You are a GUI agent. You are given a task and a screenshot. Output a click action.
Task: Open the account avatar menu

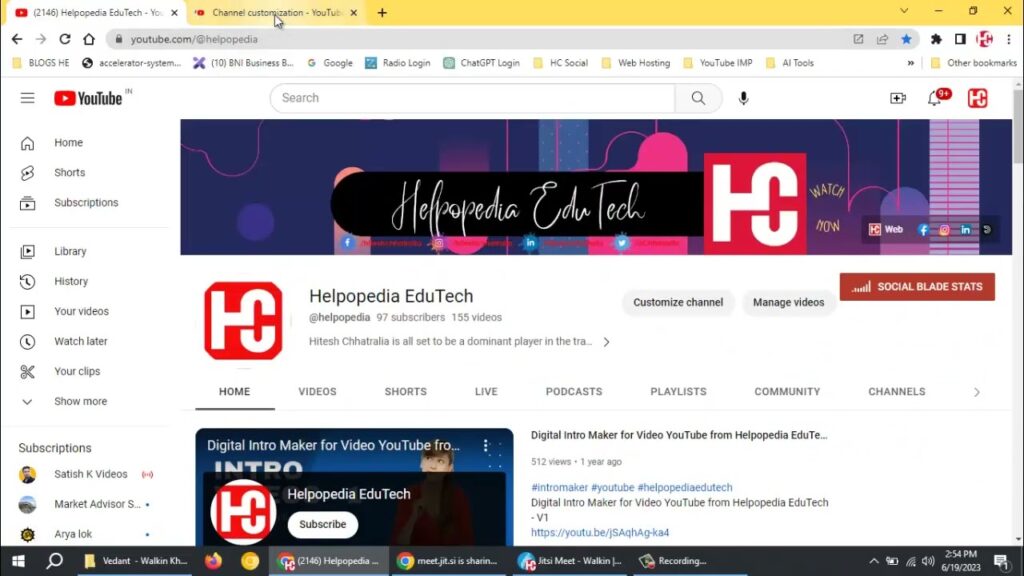977,98
